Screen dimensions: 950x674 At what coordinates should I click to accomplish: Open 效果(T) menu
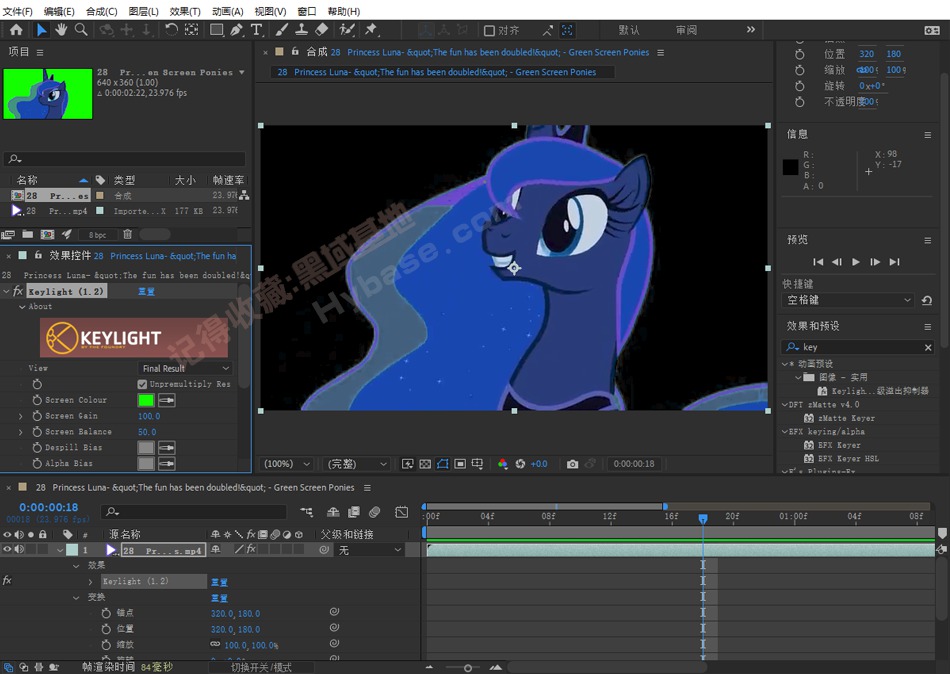coord(185,12)
